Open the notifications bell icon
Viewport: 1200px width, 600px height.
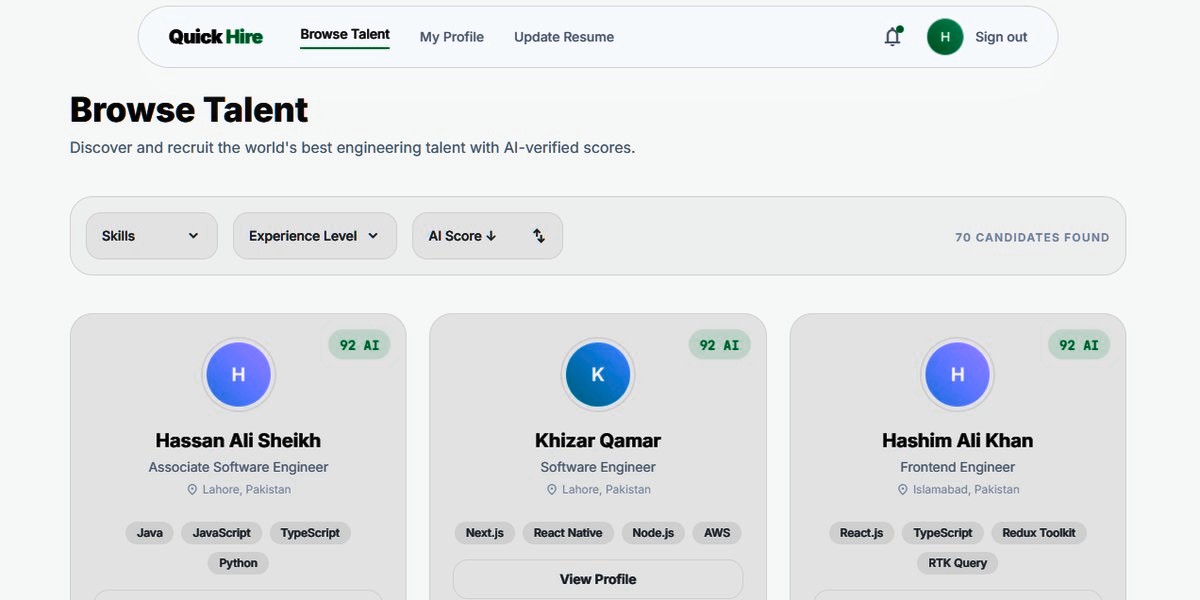pyautogui.click(x=893, y=37)
